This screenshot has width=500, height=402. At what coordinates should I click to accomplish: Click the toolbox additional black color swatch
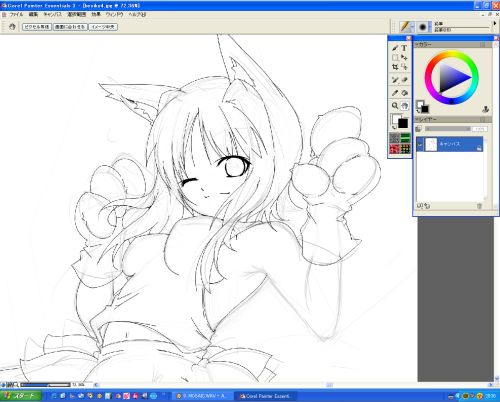(x=403, y=124)
